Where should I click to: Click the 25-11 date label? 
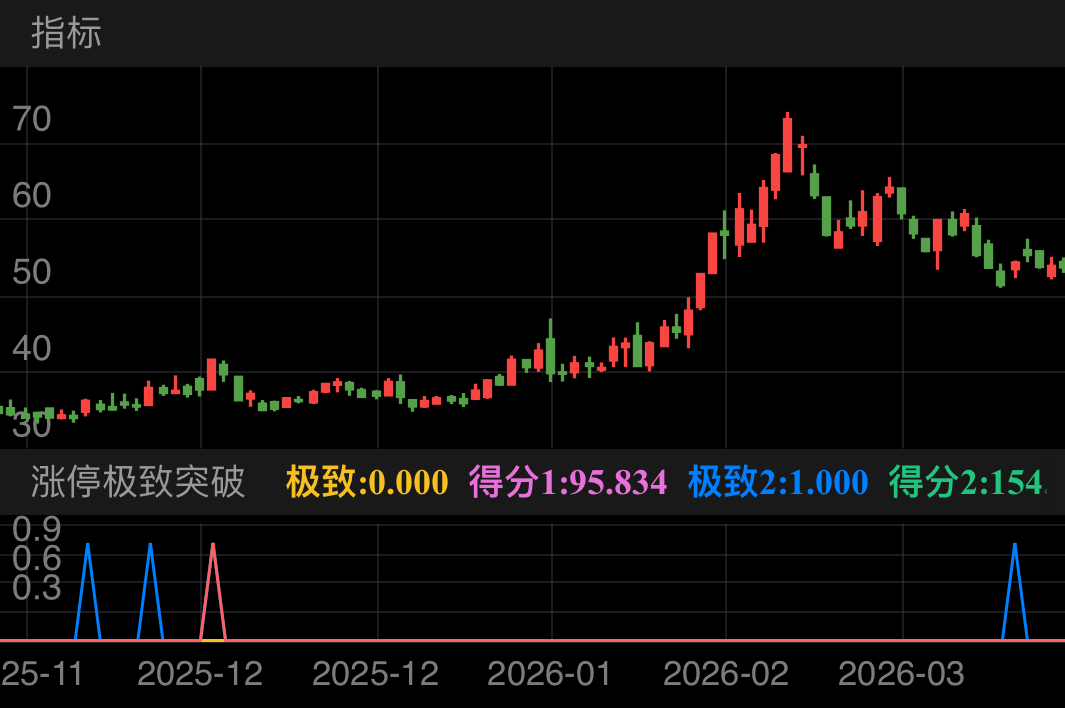point(42,673)
